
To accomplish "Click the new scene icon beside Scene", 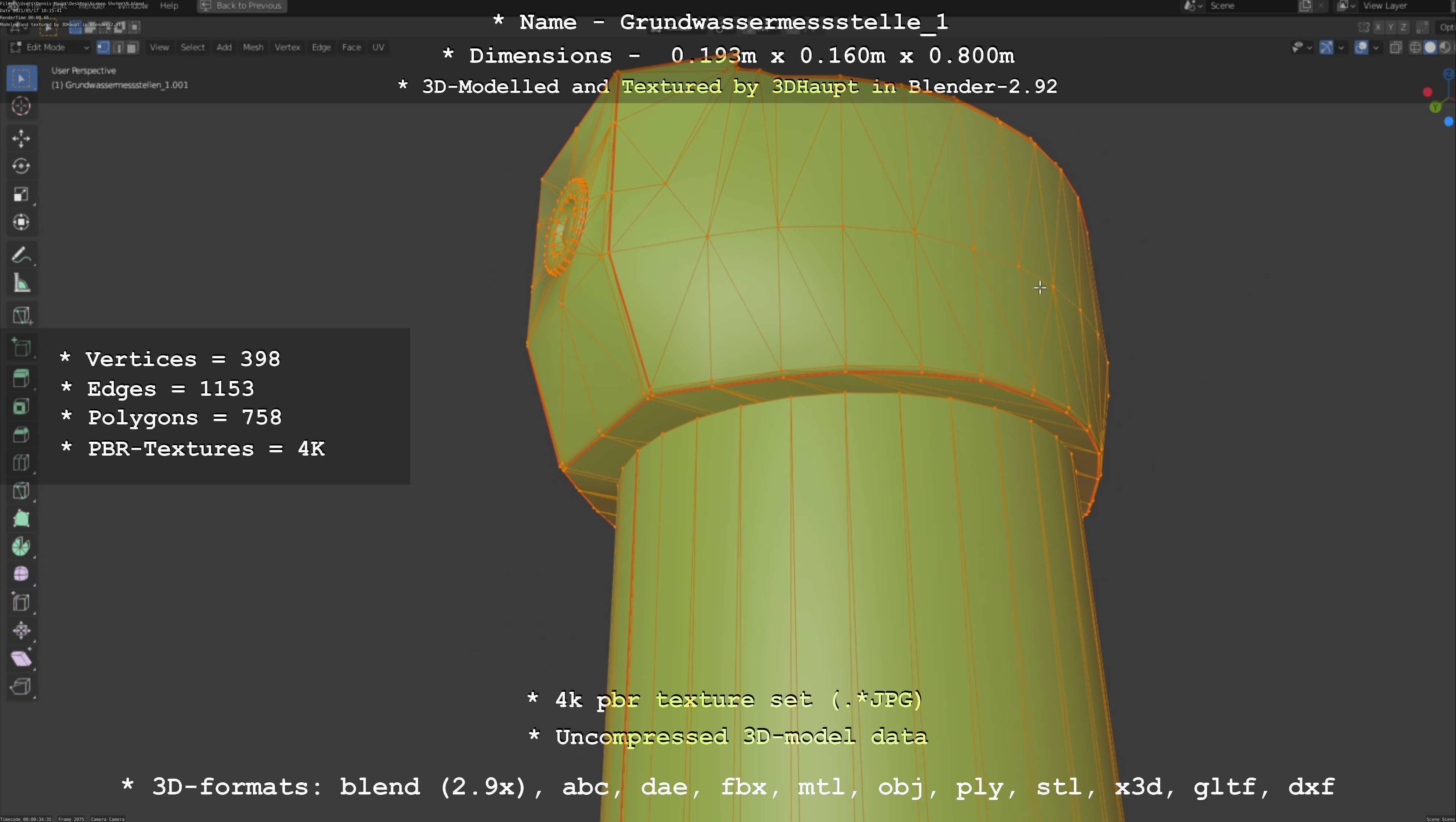I will [x=1306, y=6].
